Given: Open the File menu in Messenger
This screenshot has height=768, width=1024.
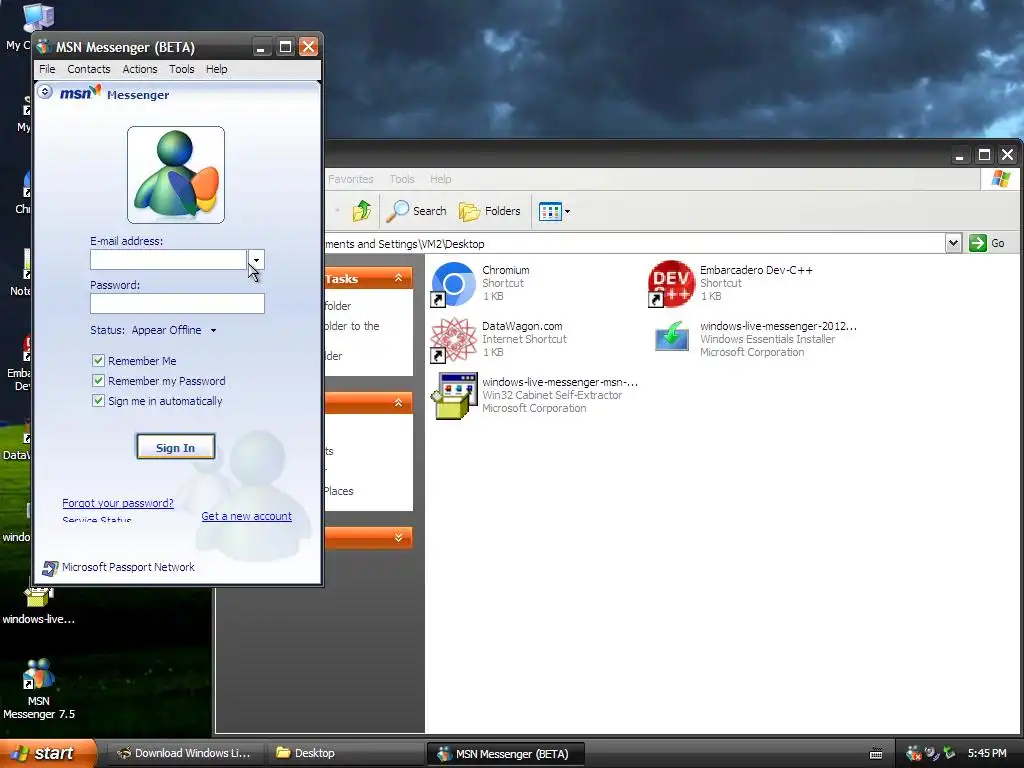Looking at the screenshot, I should coord(47,69).
